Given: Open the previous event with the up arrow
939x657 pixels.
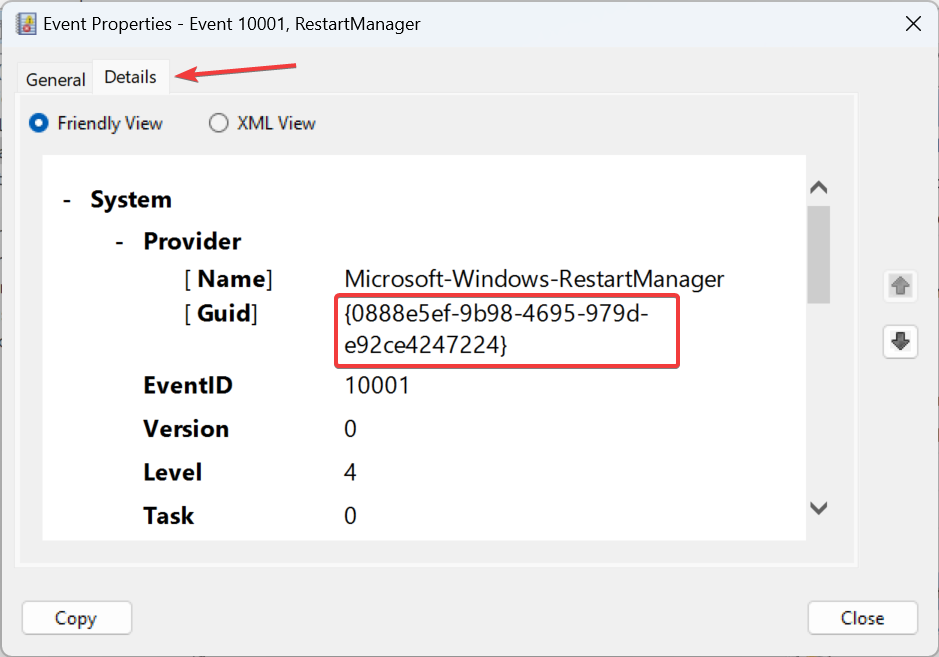Looking at the screenshot, I should pos(900,286).
